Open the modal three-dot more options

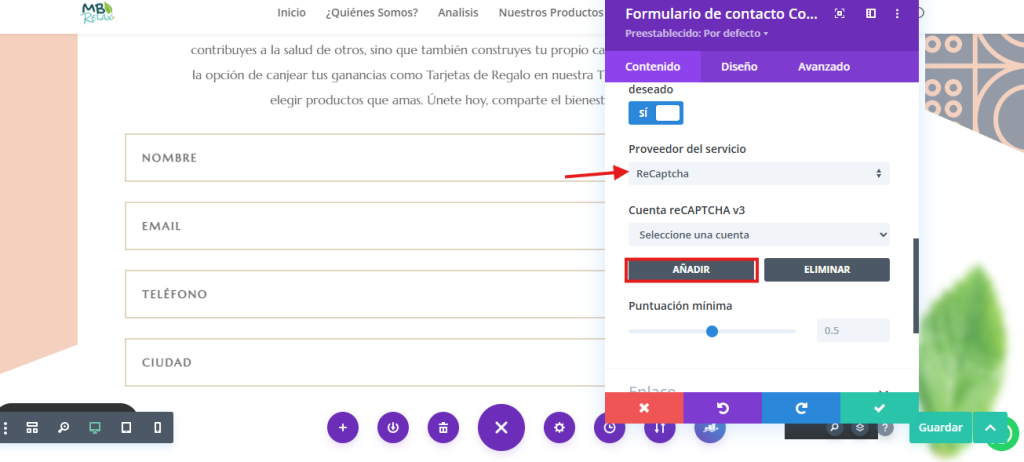point(897,14)
